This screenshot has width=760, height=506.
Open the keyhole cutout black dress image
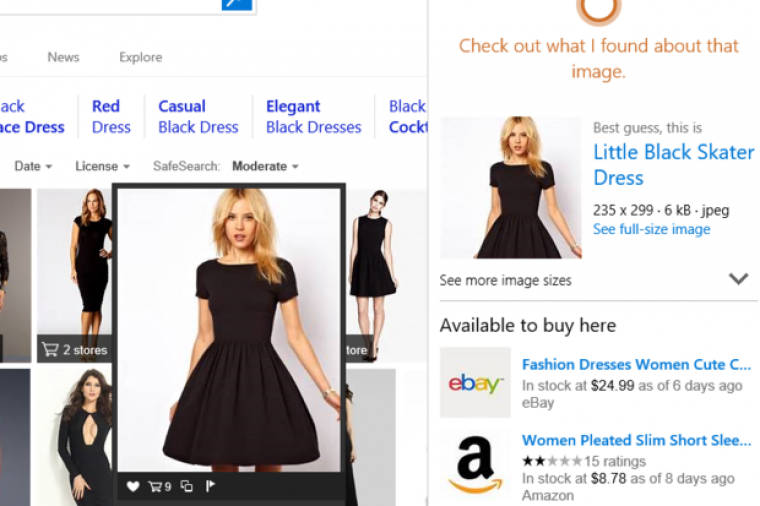click(x=75, y=437)
